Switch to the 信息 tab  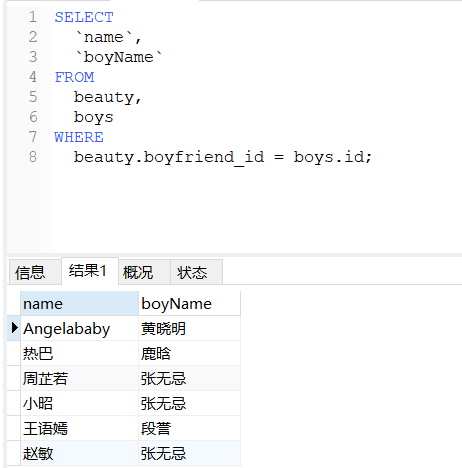[35, 272]
